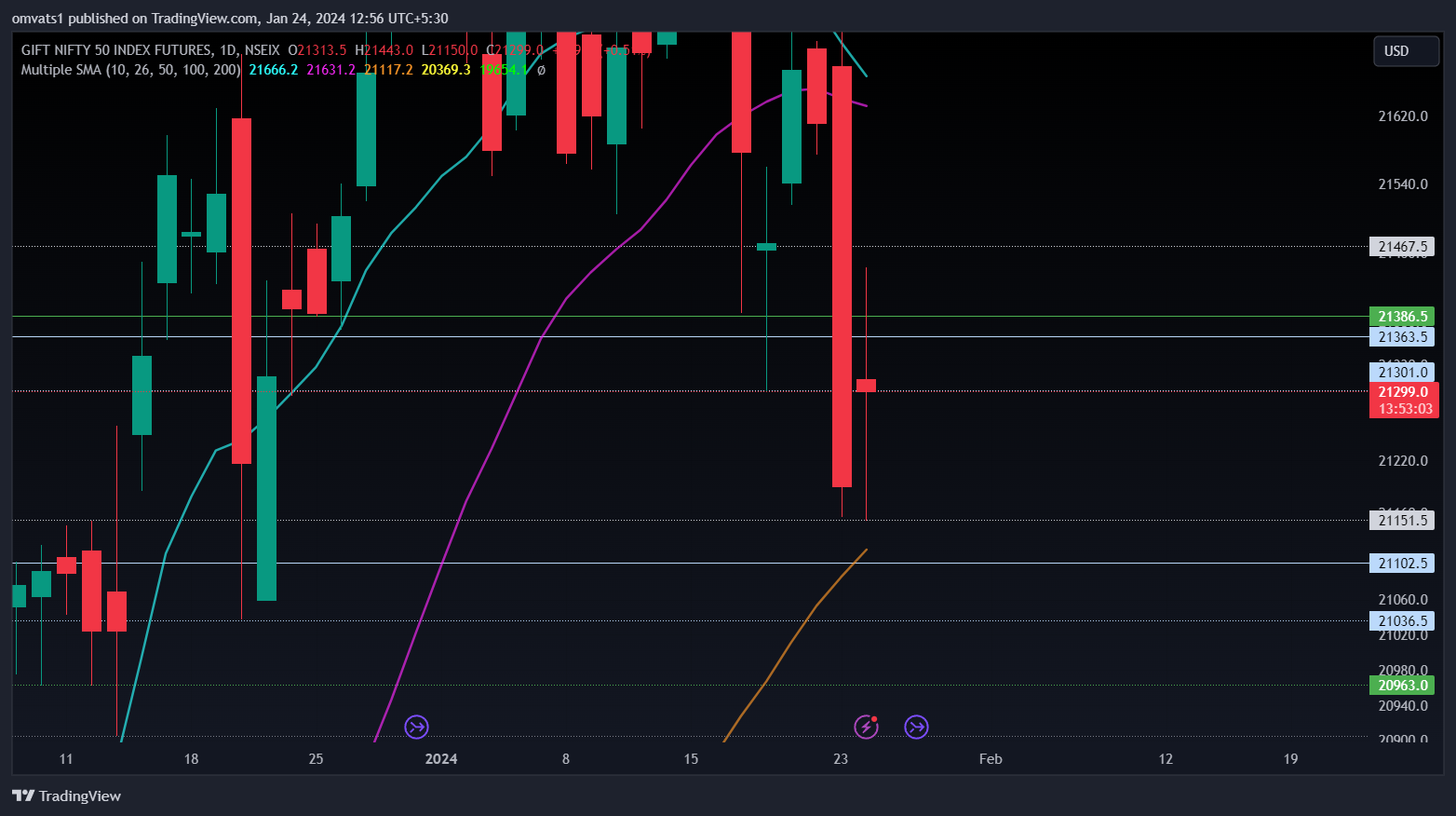Viewport: 1456px width, 816px height.
Task: Click the 13:53:03 countdown timer
Action: tap(1404, 409)
